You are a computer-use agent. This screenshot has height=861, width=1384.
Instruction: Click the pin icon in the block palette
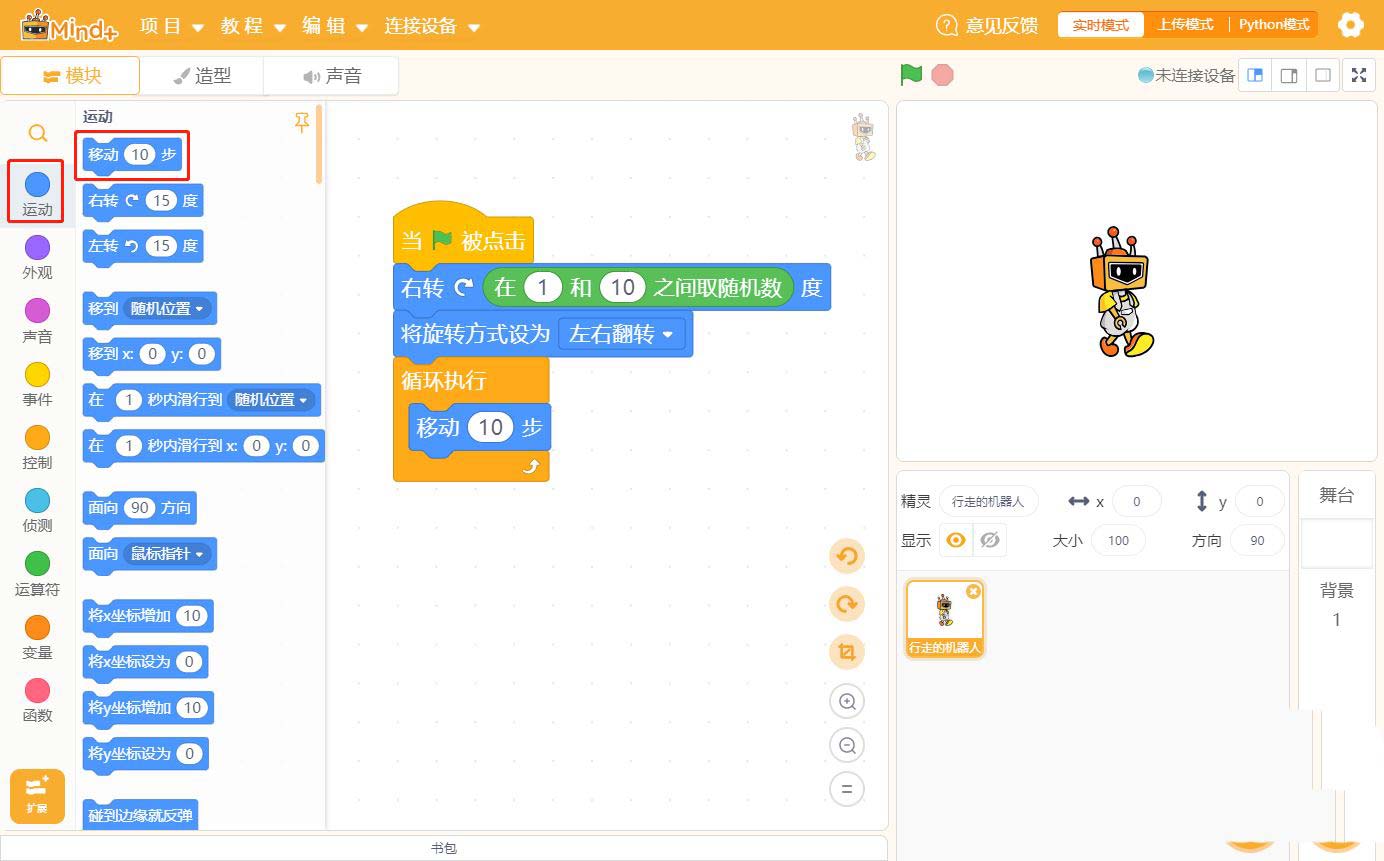(302, 122)
